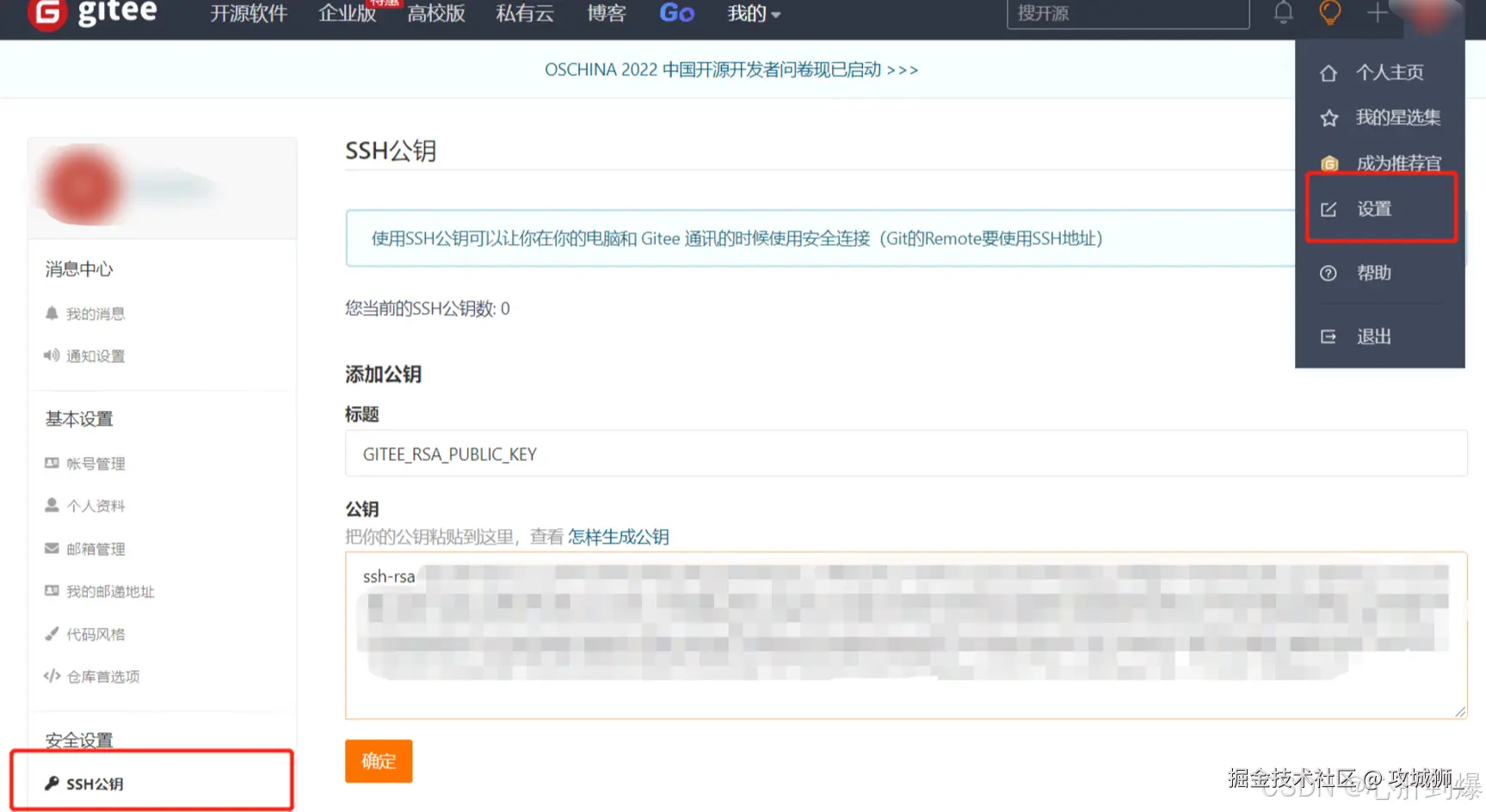Click the 退出 logout icon

tap(1328, 336)
